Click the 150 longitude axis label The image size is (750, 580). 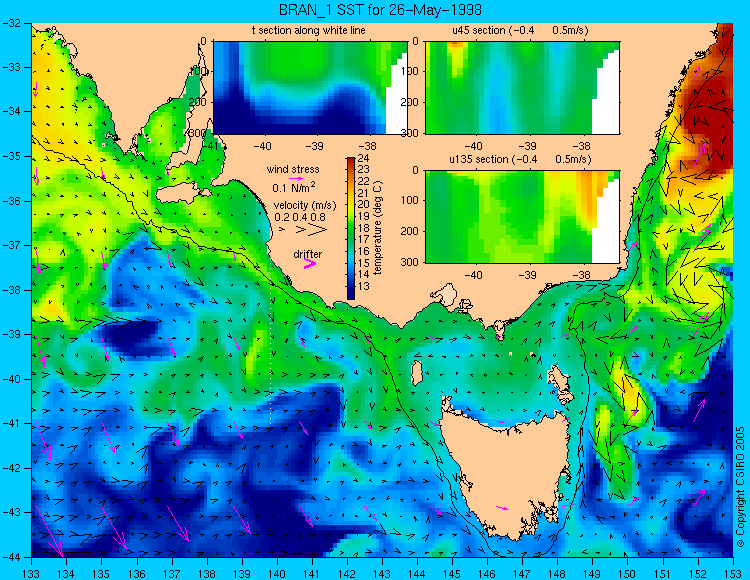(x=628, y=572)
